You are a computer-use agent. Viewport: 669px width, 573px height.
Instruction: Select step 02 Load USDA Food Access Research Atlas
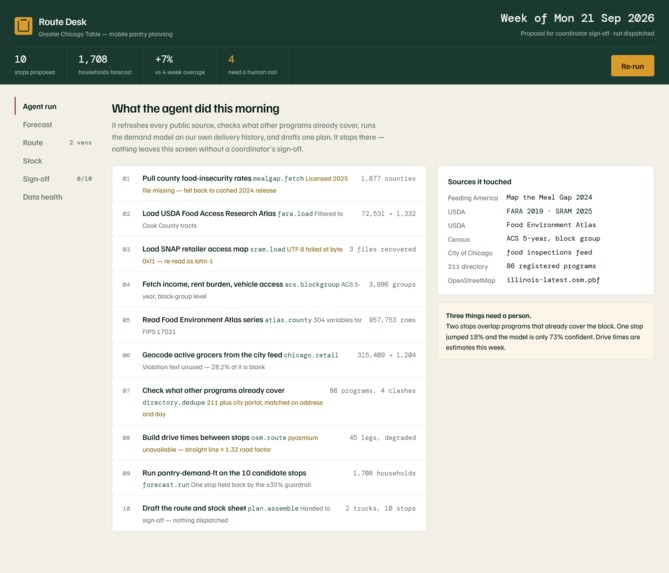pos(269,219)
